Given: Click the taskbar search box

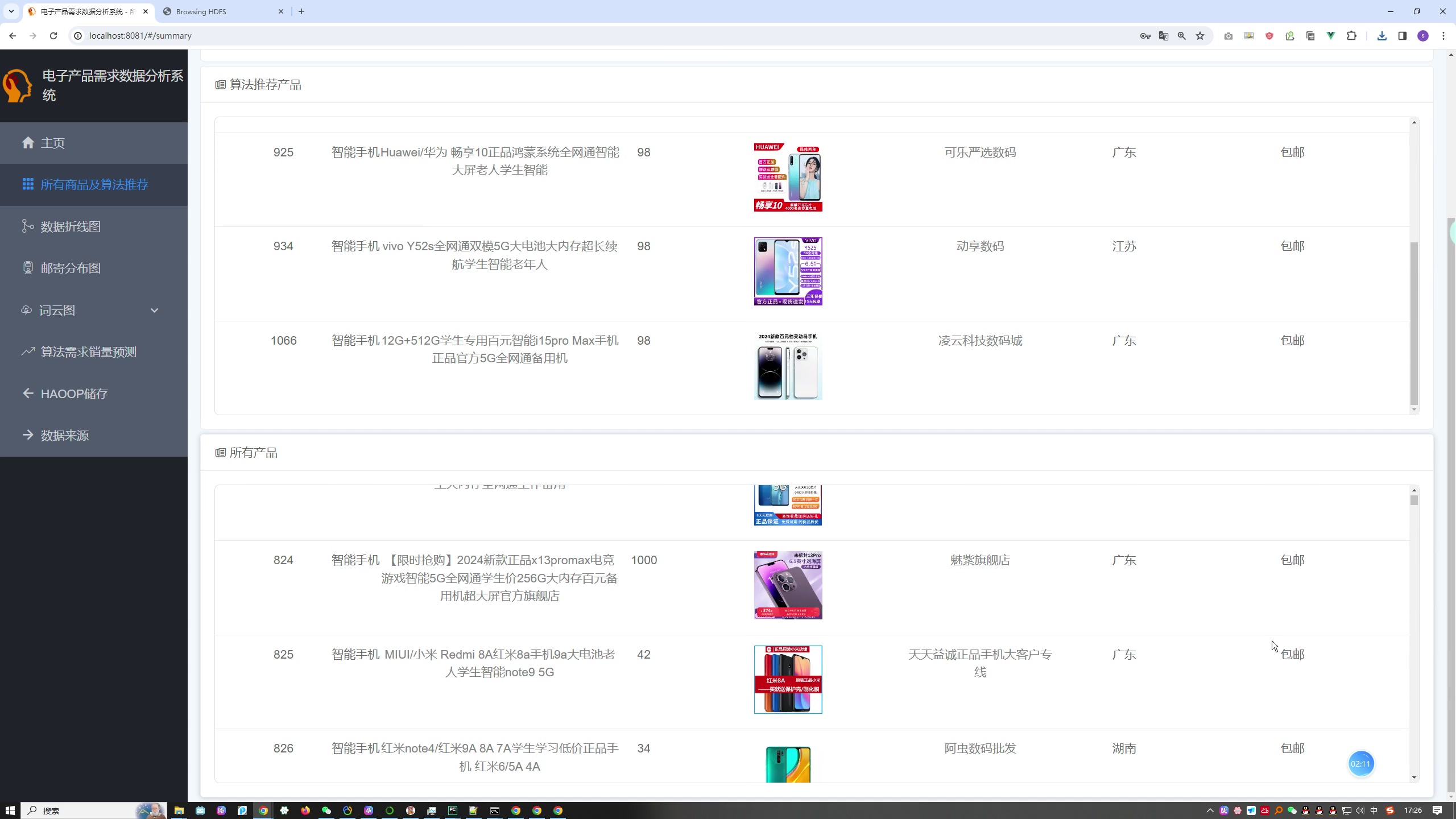Looking at the screenshot, I should coord(94,810).
